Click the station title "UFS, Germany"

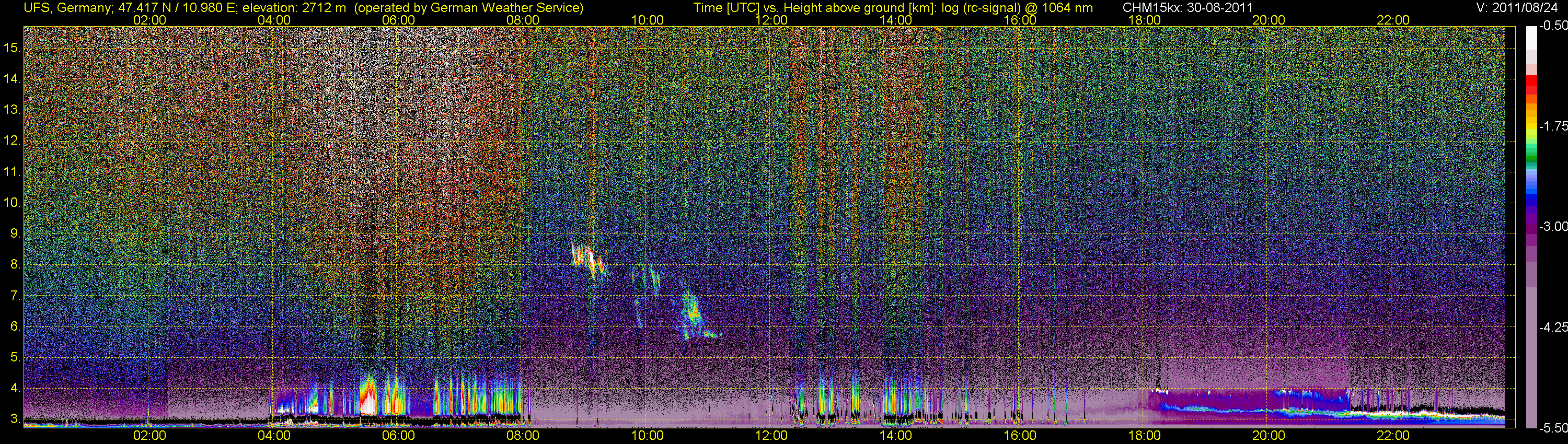tap(66, 8)
